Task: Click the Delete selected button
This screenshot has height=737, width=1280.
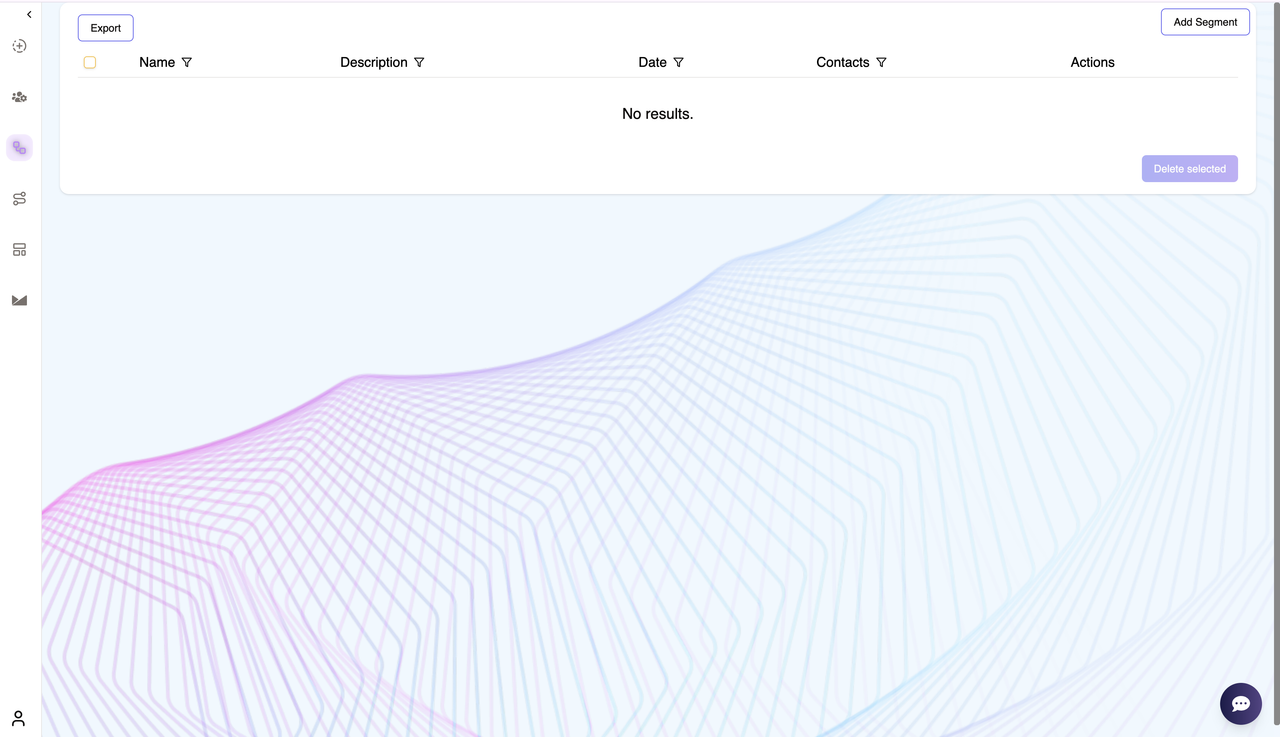Action: (x=1190, y=169)
